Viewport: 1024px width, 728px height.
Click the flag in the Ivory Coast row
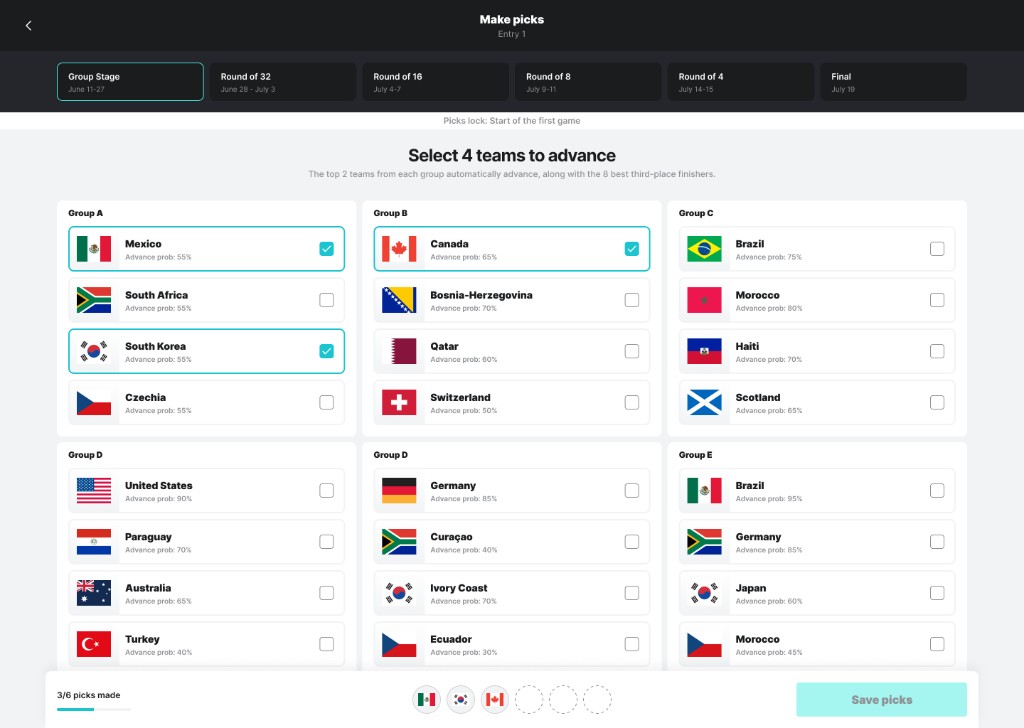tap(399, 593)
